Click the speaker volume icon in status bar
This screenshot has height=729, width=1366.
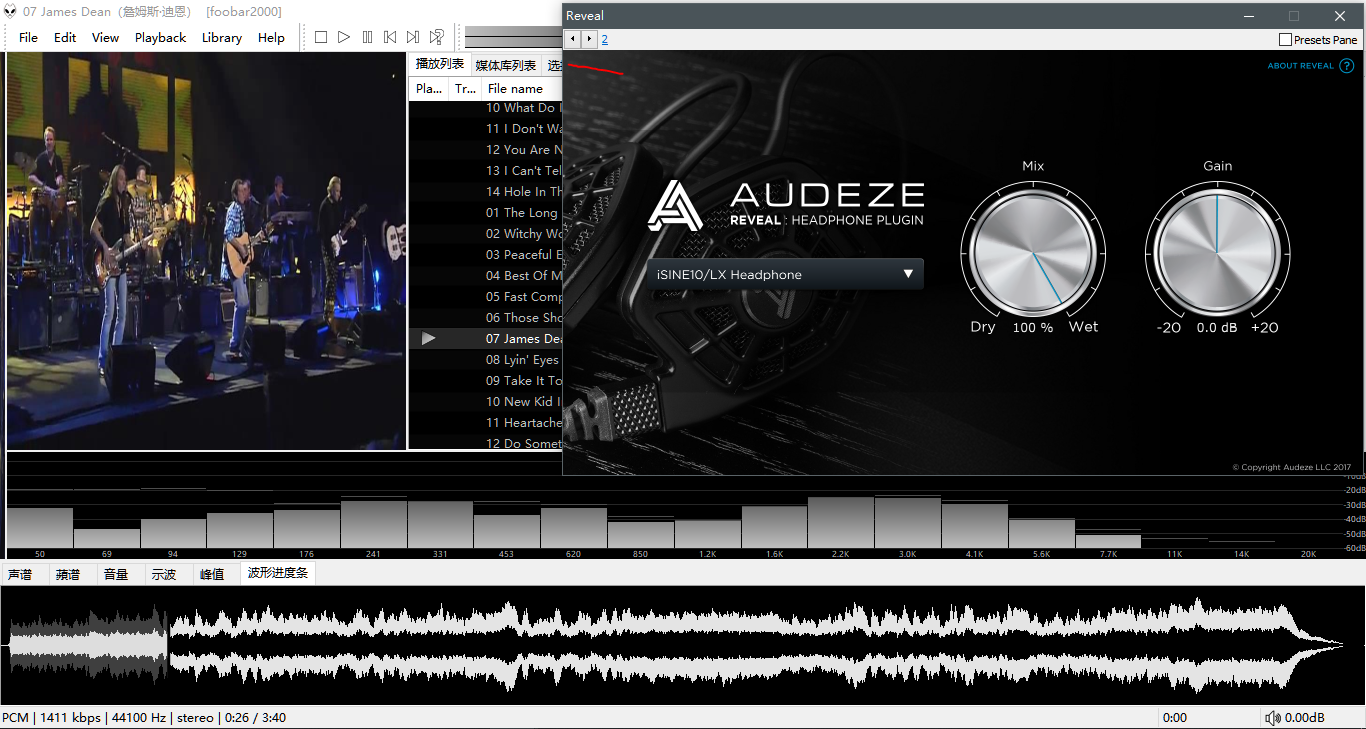tap(1272, 717)
